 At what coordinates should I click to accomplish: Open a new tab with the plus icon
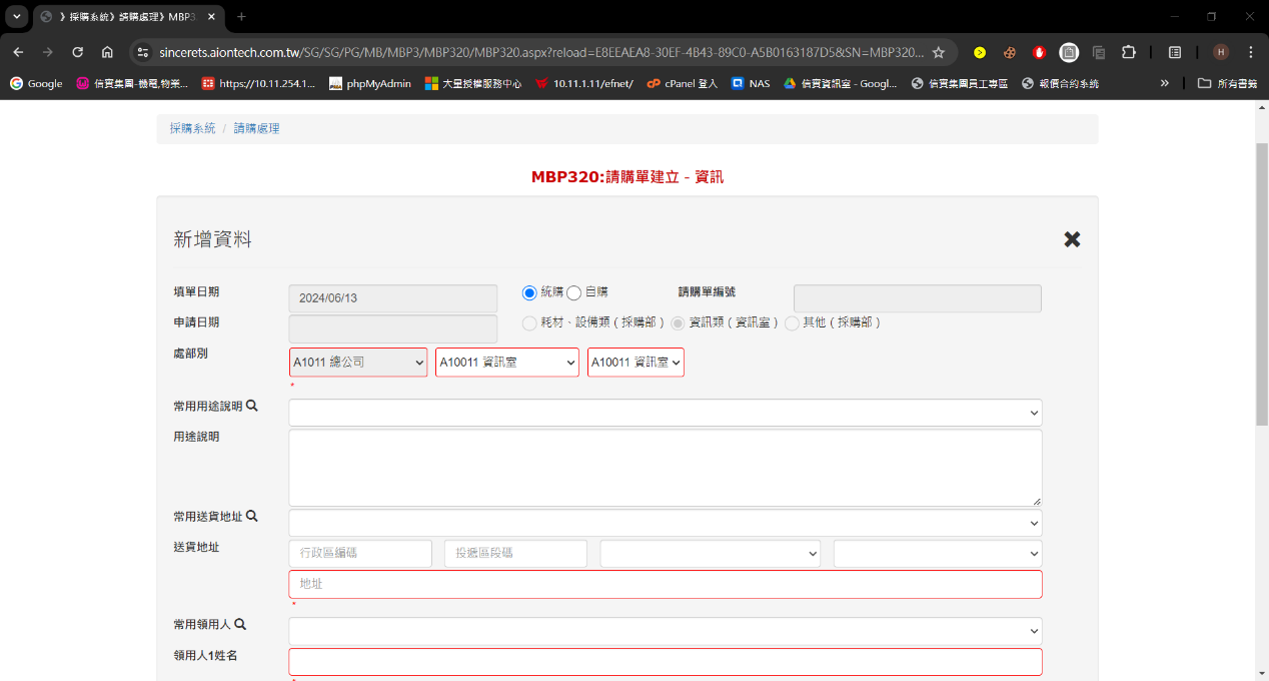pyautogui.click(x=241, y=16)
